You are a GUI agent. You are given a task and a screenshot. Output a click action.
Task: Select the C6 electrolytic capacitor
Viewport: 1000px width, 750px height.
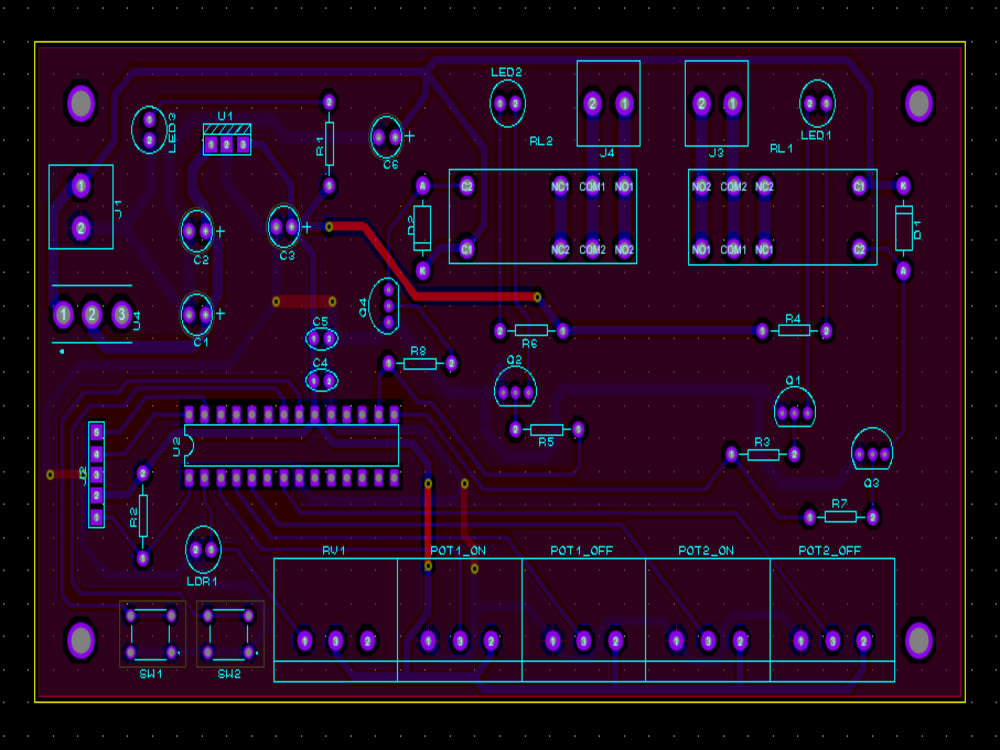click(388, 133)
